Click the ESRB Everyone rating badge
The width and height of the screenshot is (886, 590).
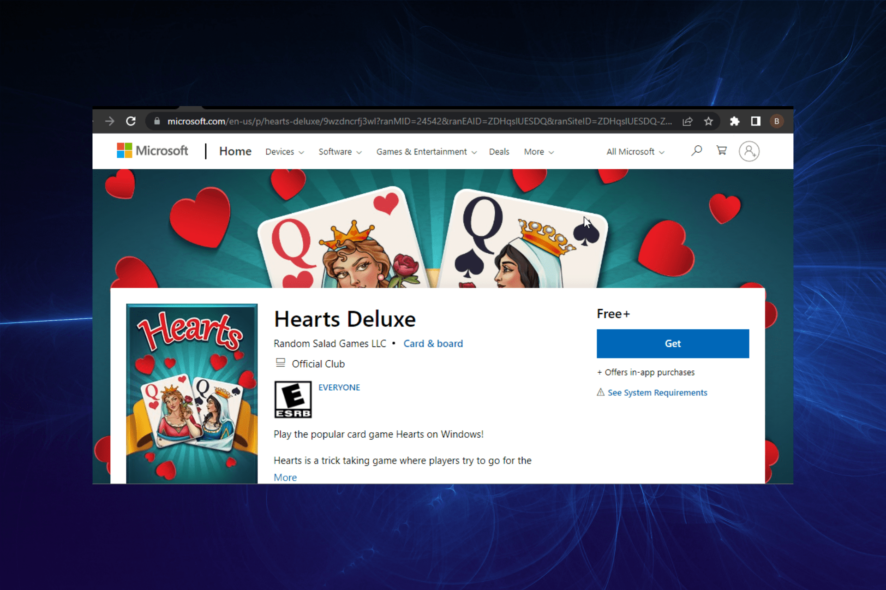point(293,400)
